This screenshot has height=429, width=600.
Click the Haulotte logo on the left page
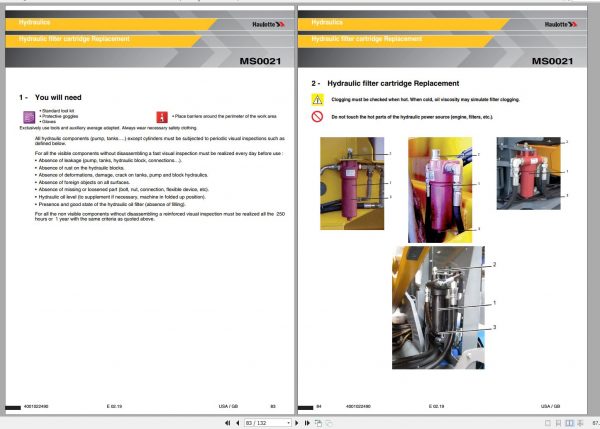[x=268, y=24]
